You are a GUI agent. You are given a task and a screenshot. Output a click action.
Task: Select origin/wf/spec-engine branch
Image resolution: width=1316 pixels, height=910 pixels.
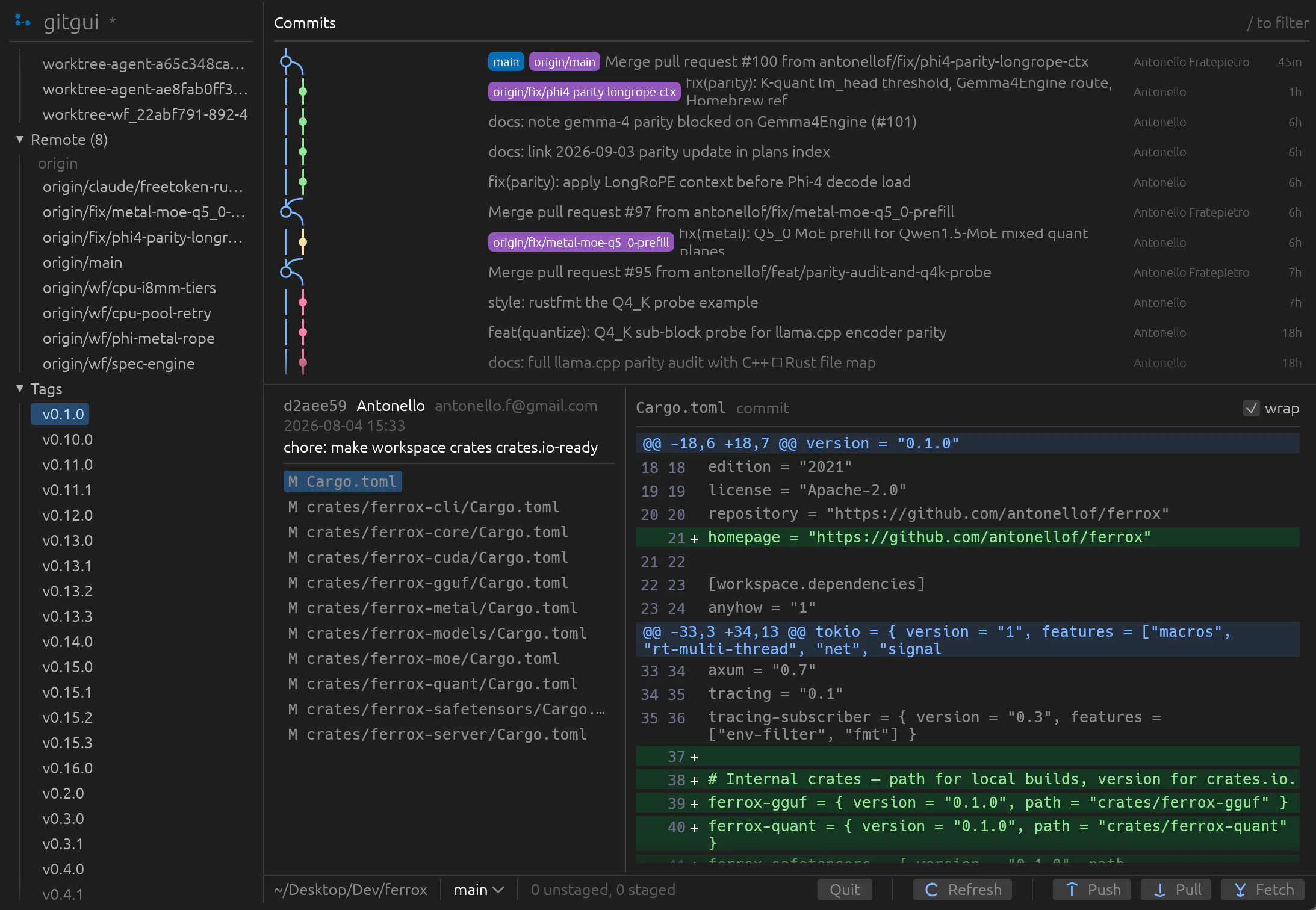(x=119, y=364)
